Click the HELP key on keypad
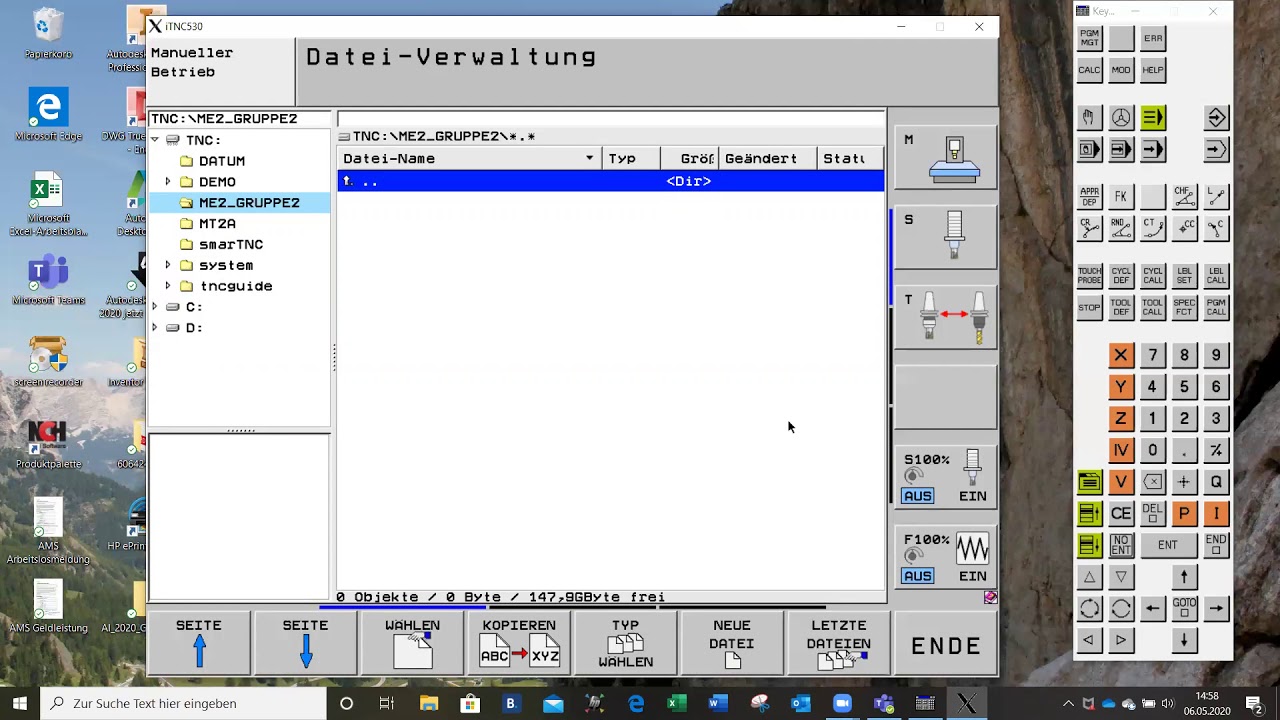Screen dimensions: 1280x720 click(1153, 70)
